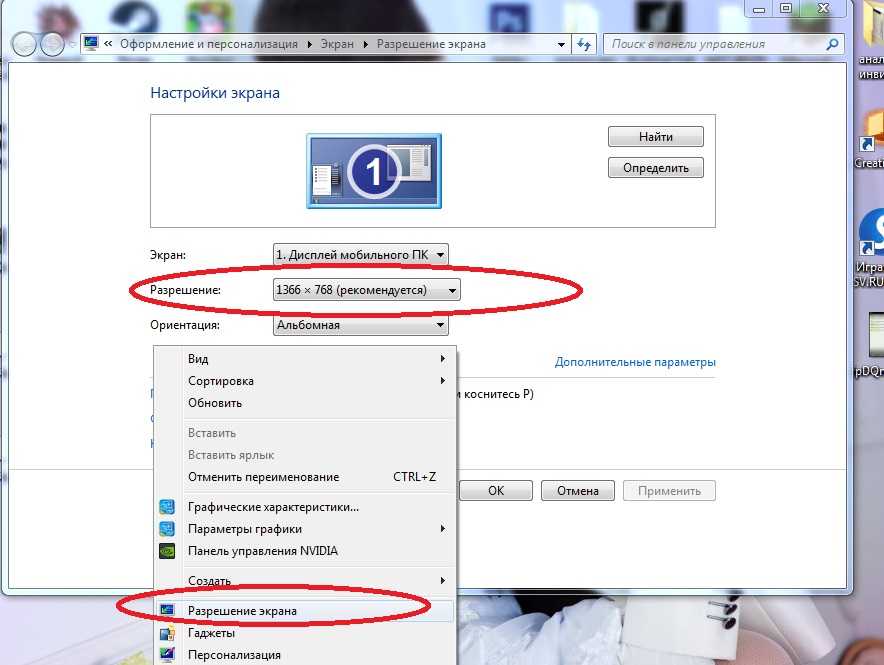The height and width of the screenshot is (665, 884).
Task: Click the Персонализация icon in menu
Action: click(x=167, y=654)
